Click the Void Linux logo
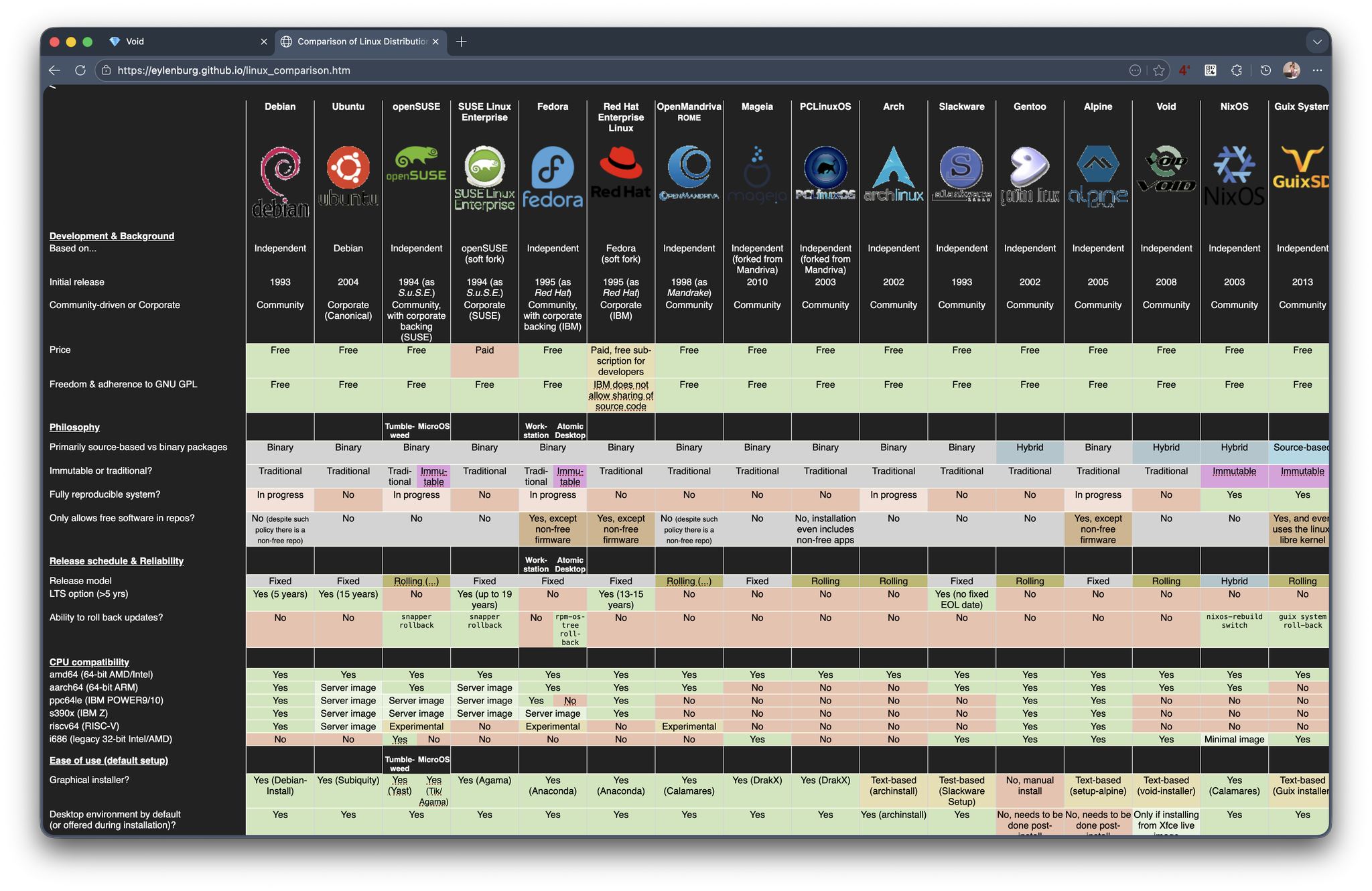 (x=1166, y=169)
